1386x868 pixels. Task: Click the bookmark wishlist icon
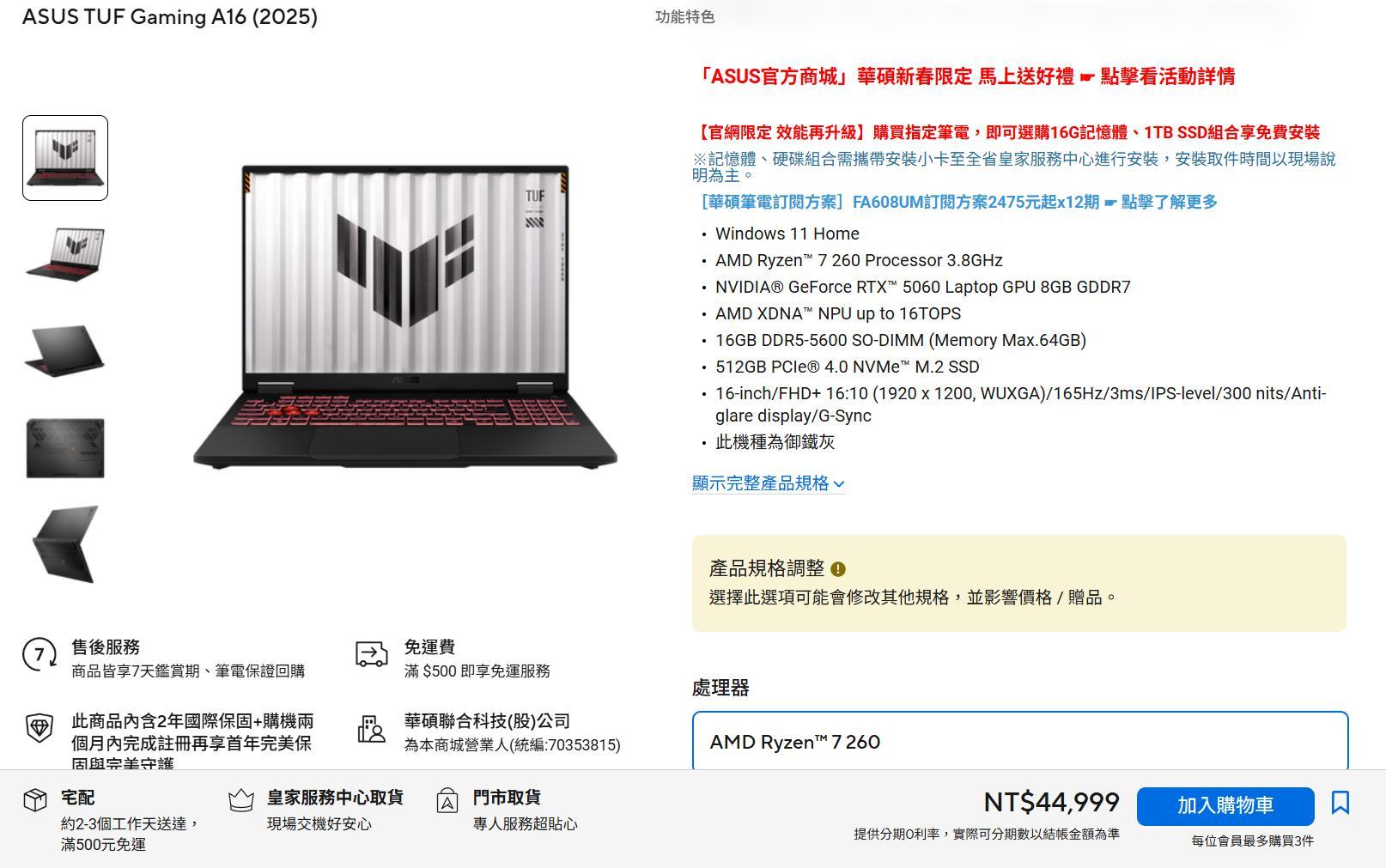1340,803
